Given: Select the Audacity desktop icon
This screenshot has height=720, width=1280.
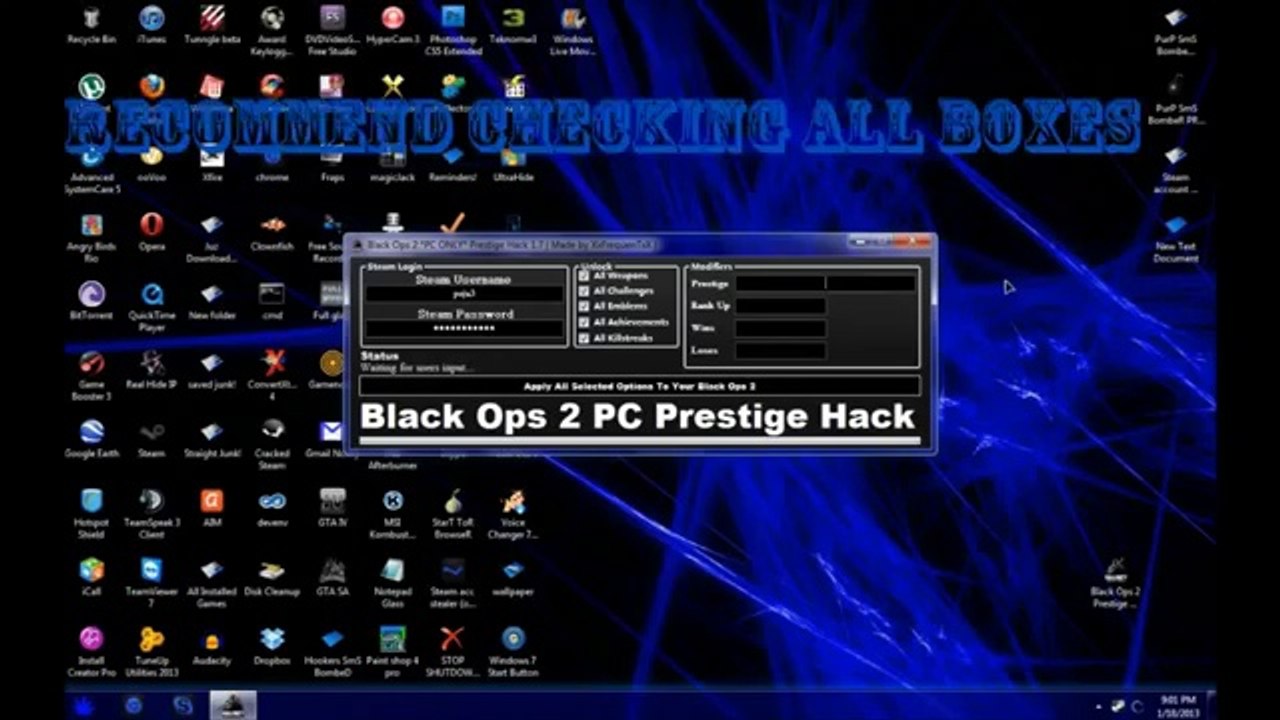Looking at the screenshot, I should pyautogui.click(x=212, y=646).
